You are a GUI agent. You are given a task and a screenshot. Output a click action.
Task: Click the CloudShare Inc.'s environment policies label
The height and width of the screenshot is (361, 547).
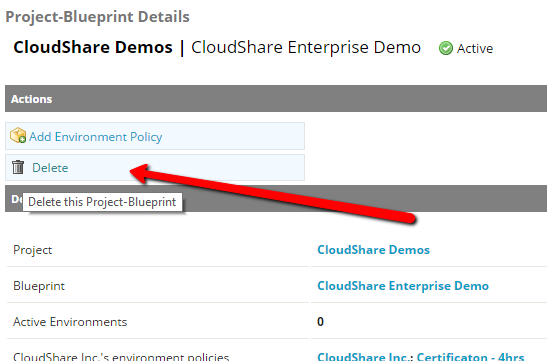click(x=121, y=356)
